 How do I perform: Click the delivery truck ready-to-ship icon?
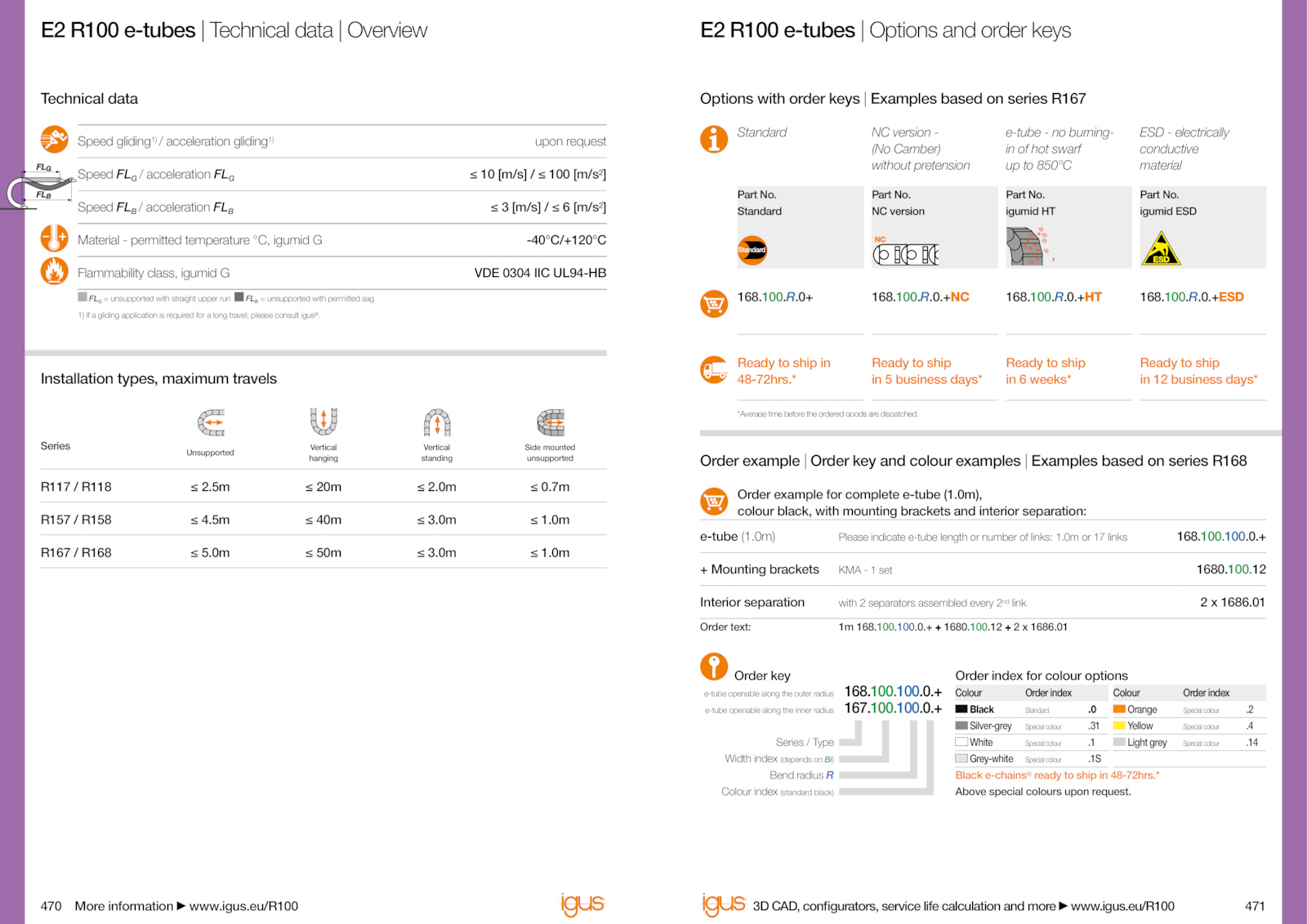click(x=714, y=369)
